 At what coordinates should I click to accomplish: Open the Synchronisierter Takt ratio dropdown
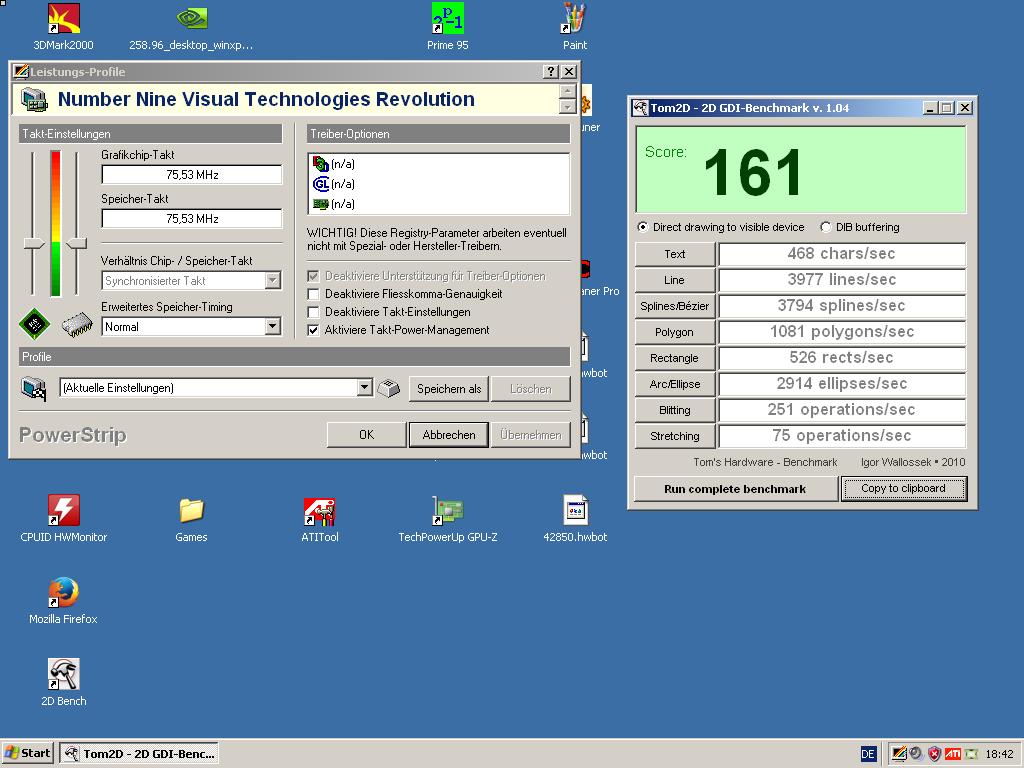click(273, 281)
